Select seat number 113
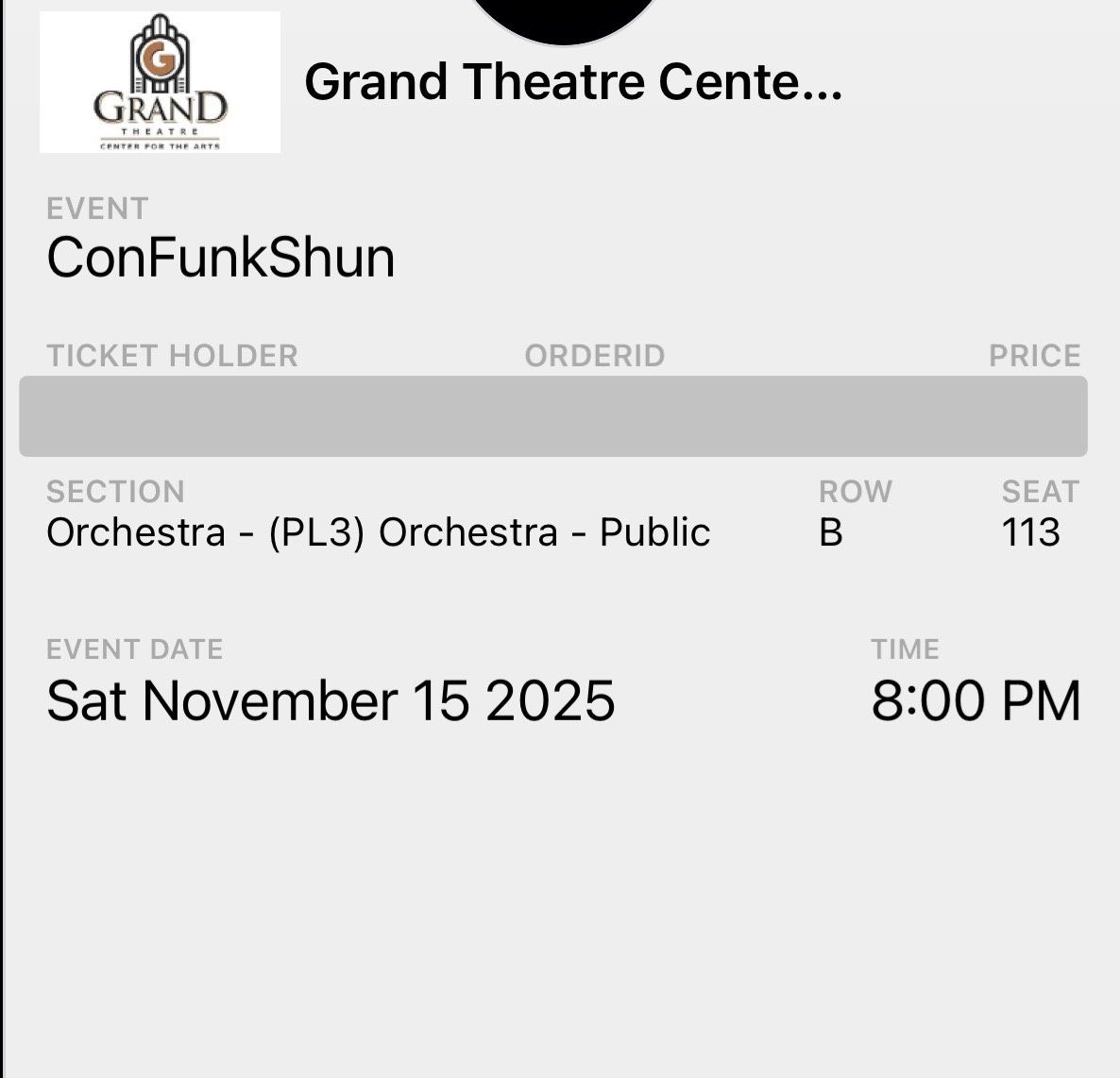Screen dimensions: 1120x1078 pos(1032,531)
